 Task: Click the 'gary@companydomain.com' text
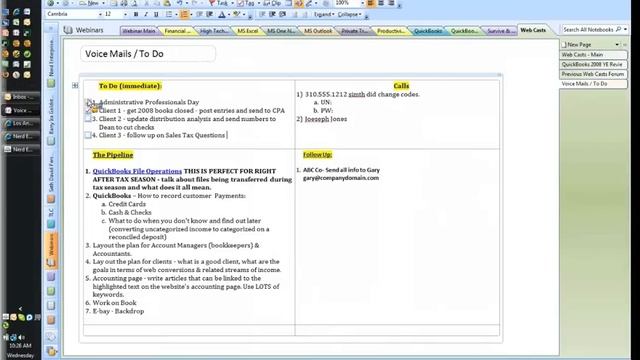click(x=341, y=178)
